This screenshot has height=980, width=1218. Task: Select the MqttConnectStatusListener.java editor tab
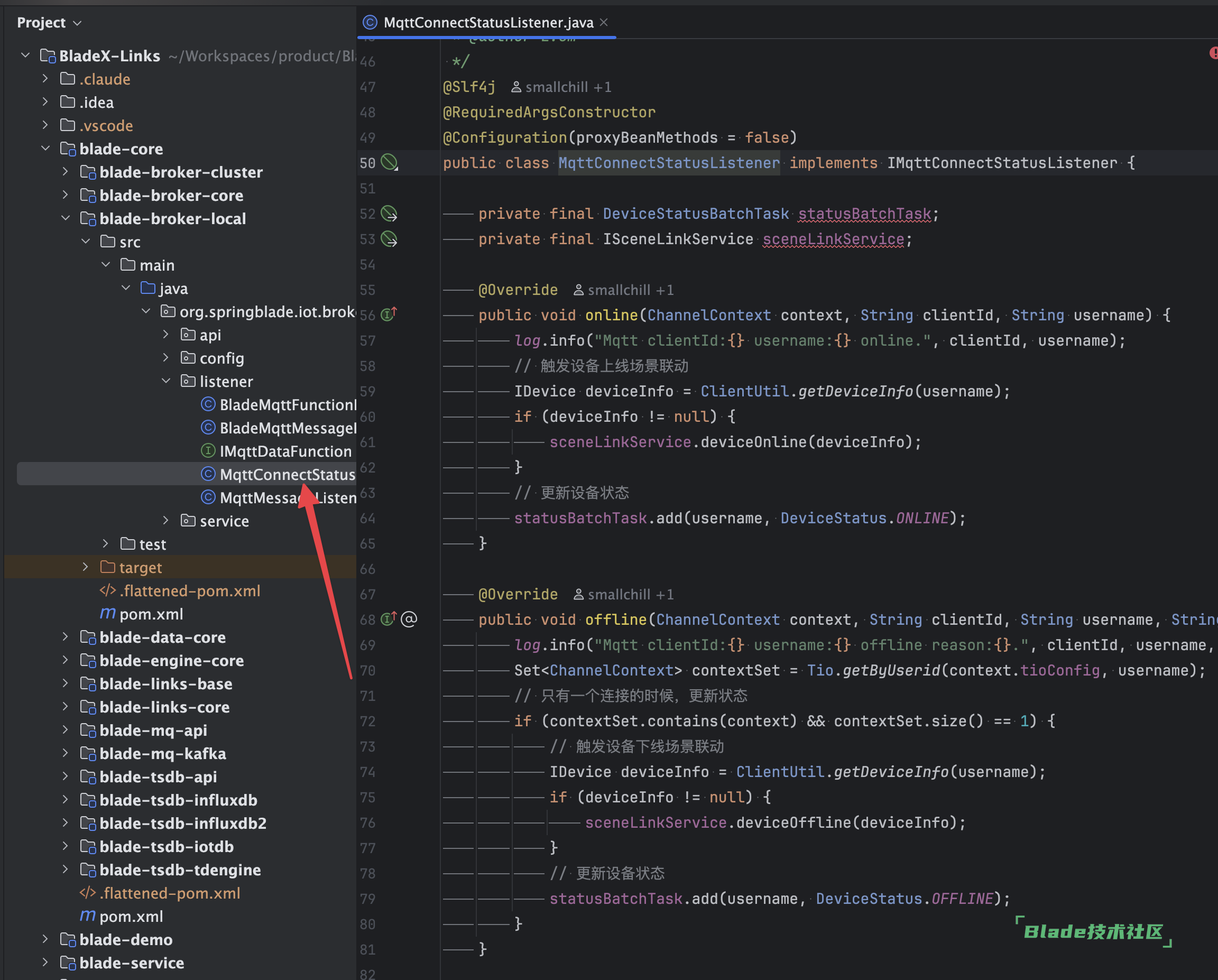click(487, 23)
